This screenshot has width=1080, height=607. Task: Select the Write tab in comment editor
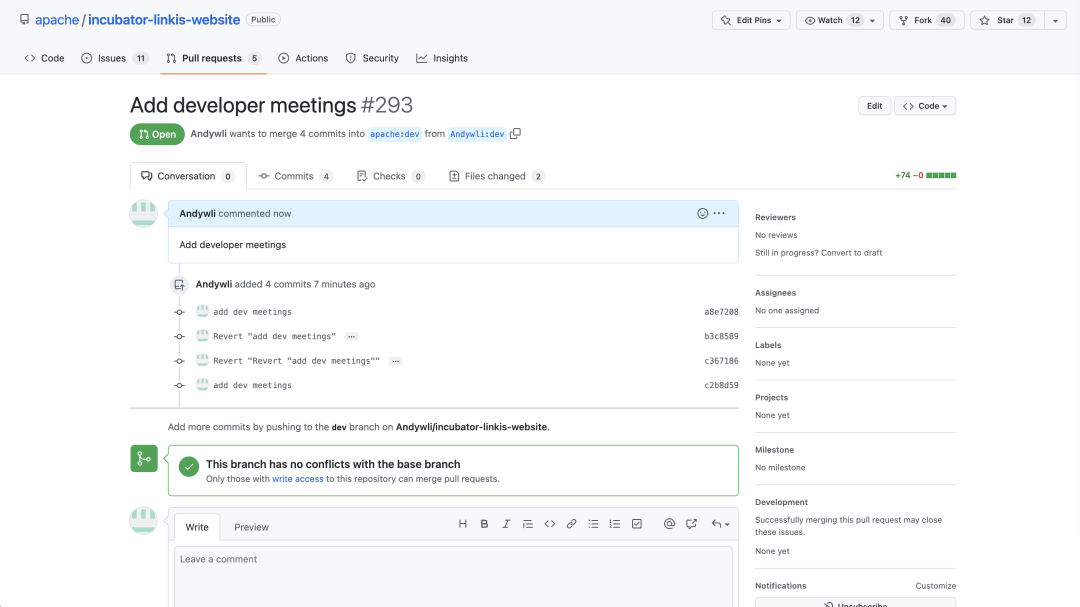pos(197,527)
